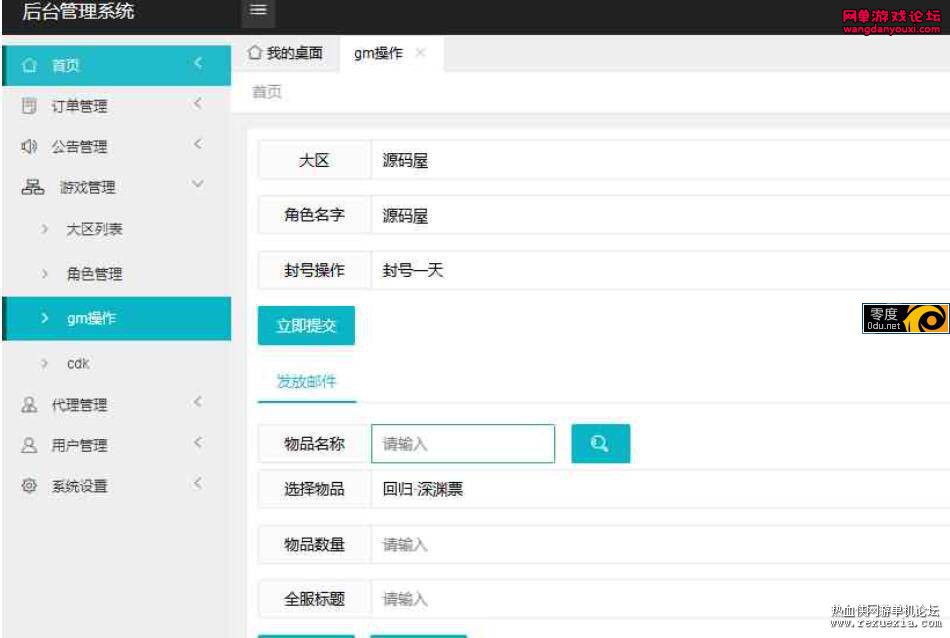Collapse the 游戏管理 chevron
This screenshot has height=638, width=950.
tap(198, 184)
